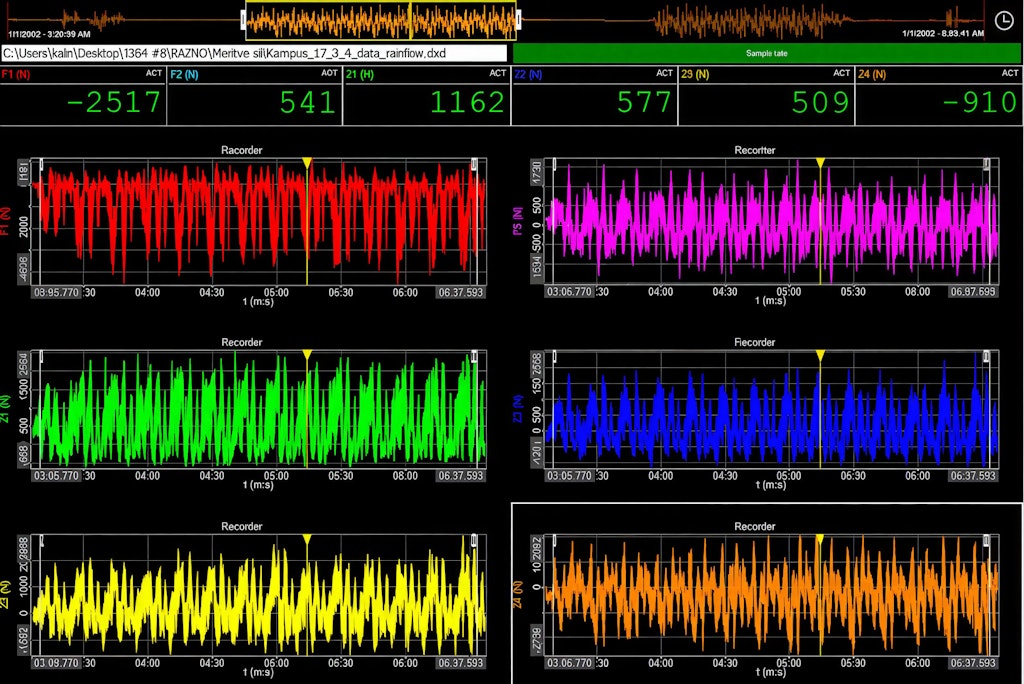Click start time 03:06.770 under orange recorder

pos(569,662)
